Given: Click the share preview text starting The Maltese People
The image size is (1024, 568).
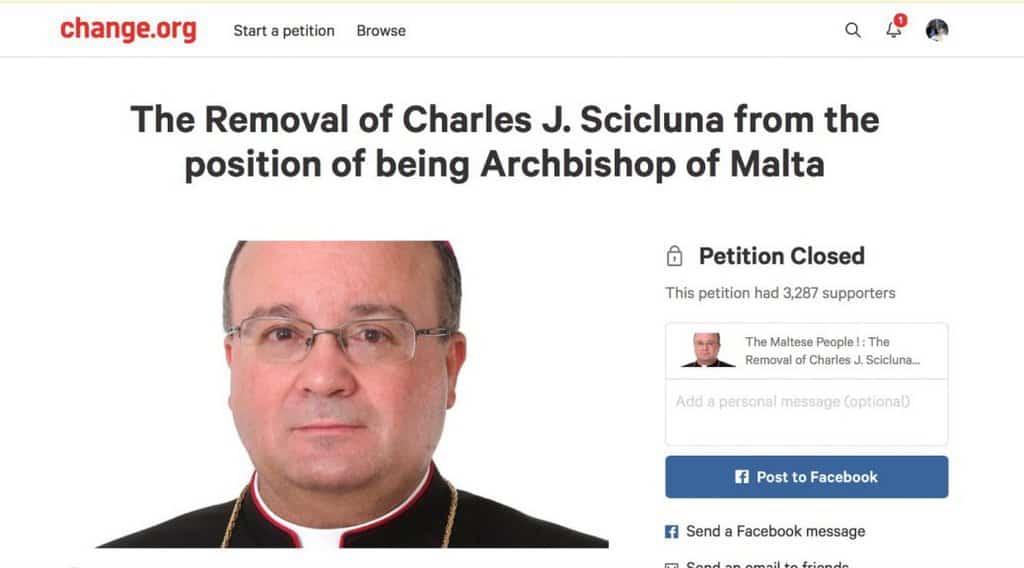Looking at the screenshot, I should coord(831,350).
